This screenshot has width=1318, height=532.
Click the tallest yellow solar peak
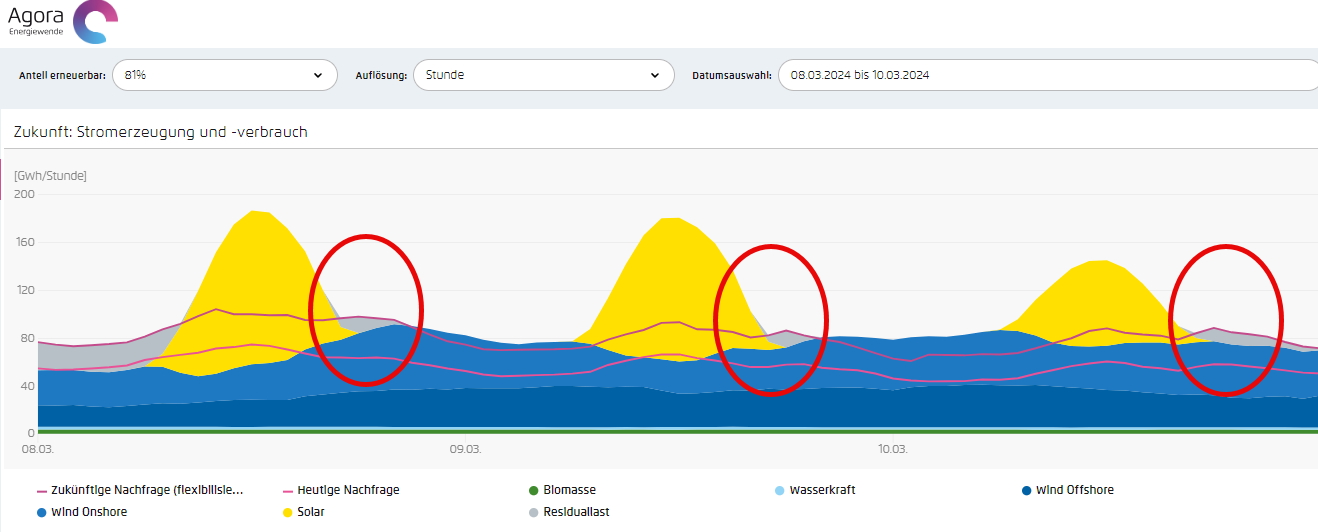pos(257,225)
